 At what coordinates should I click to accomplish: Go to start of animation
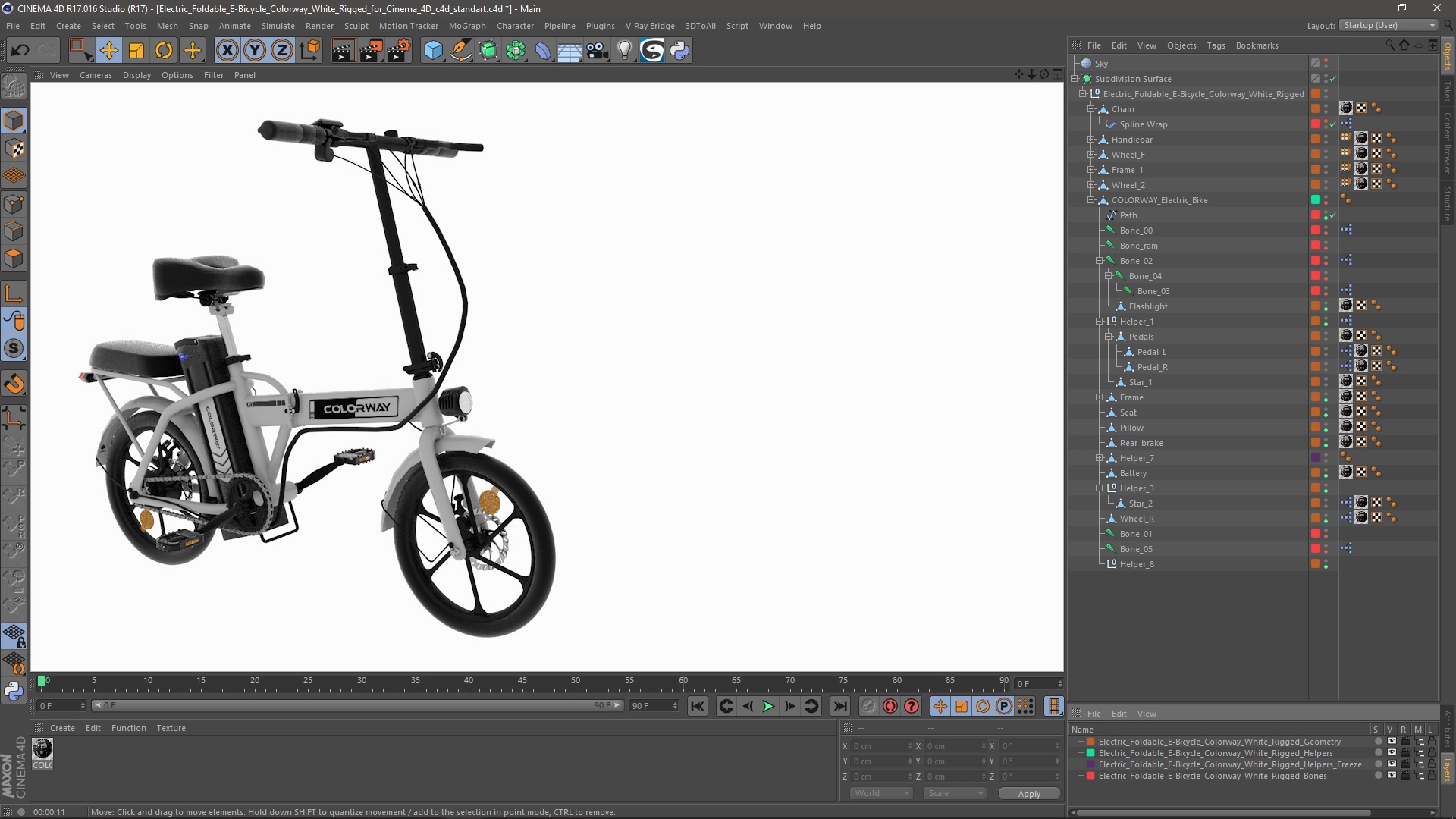click(698, 706)
